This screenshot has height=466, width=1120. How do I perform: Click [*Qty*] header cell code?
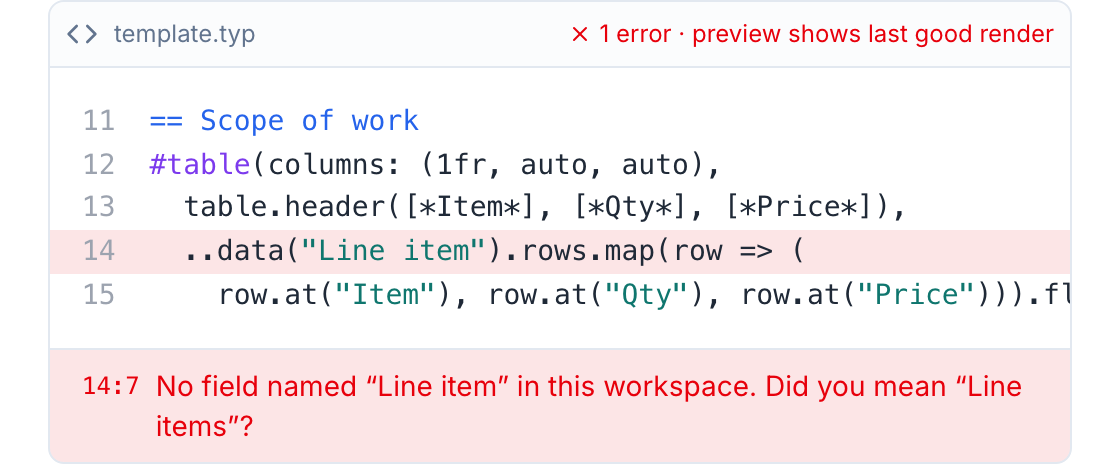633,208
